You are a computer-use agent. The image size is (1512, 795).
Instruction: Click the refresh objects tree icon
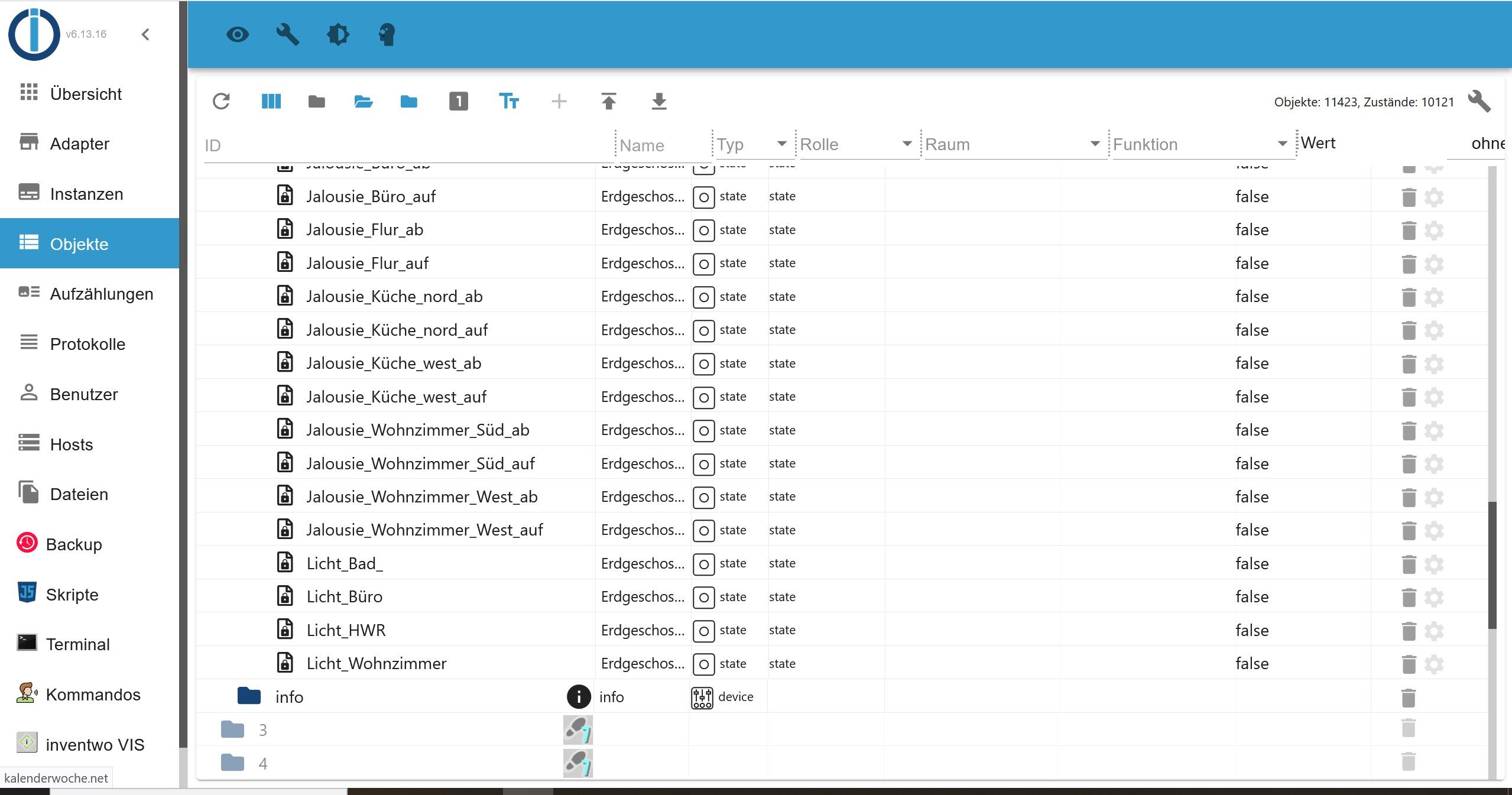pos(221,102)
